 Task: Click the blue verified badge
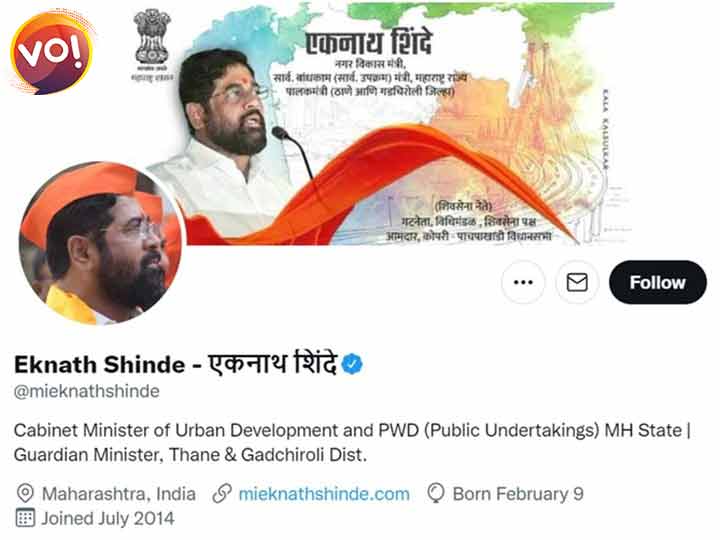(352, 364)
